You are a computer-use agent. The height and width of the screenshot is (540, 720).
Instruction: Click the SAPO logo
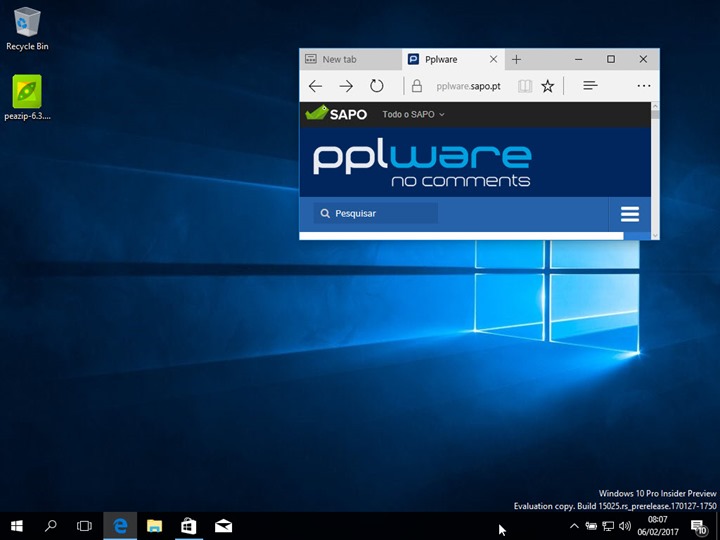pyautogui.click(x=336, y=113)
